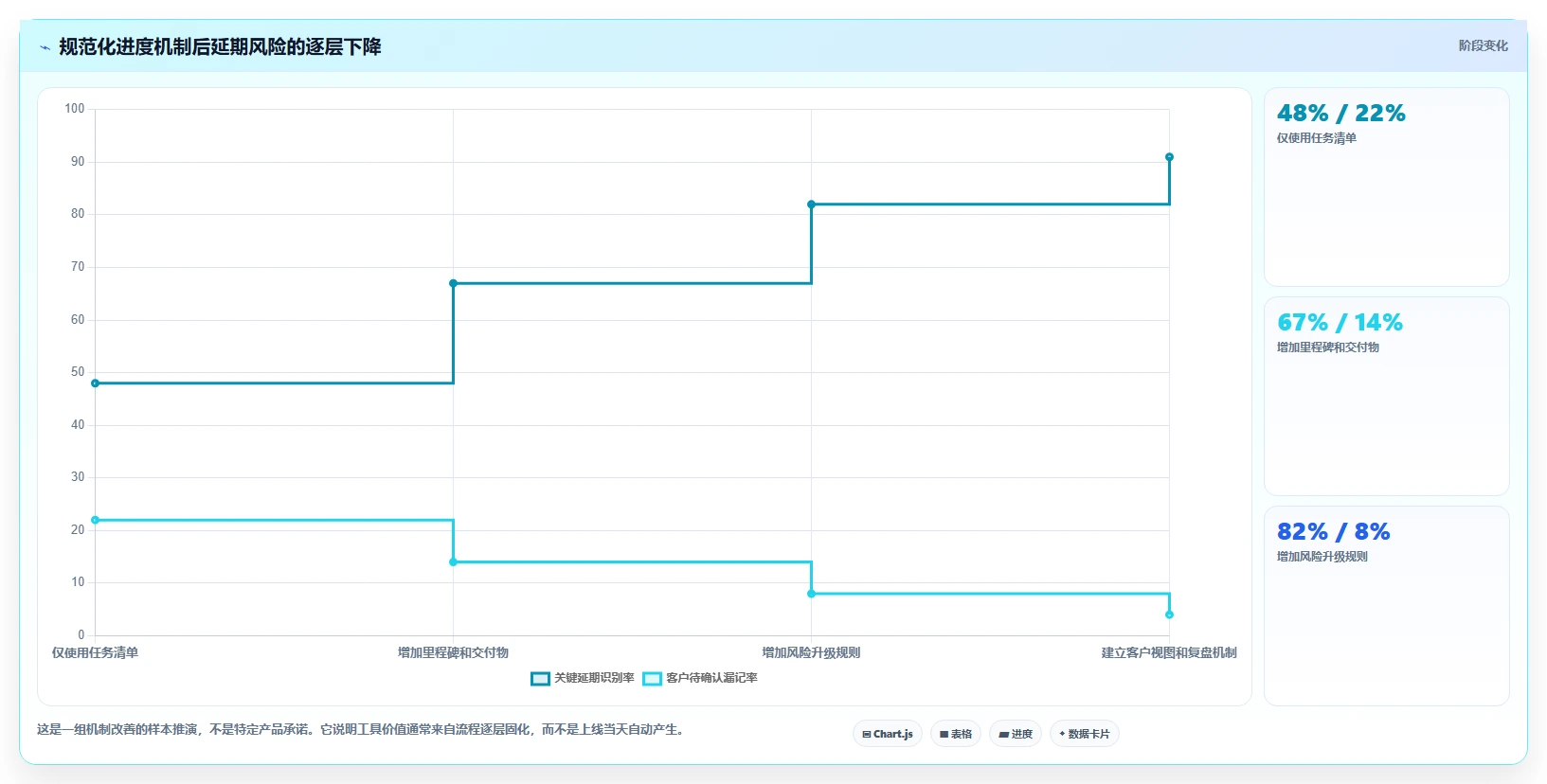The width and height of the screenshot is (1547, 784).
Task: Click the 82 data point on dark line
Action: (811, 205)
